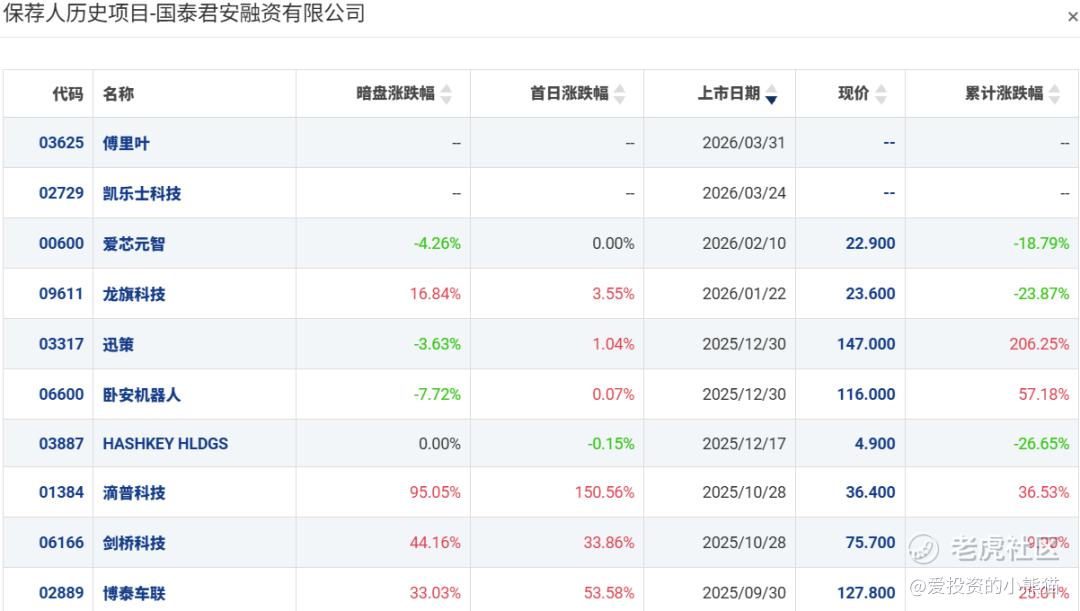Select cumulative change 57.18%
The height and width of the screenshot is (611, 1080).
[1044, 394]
